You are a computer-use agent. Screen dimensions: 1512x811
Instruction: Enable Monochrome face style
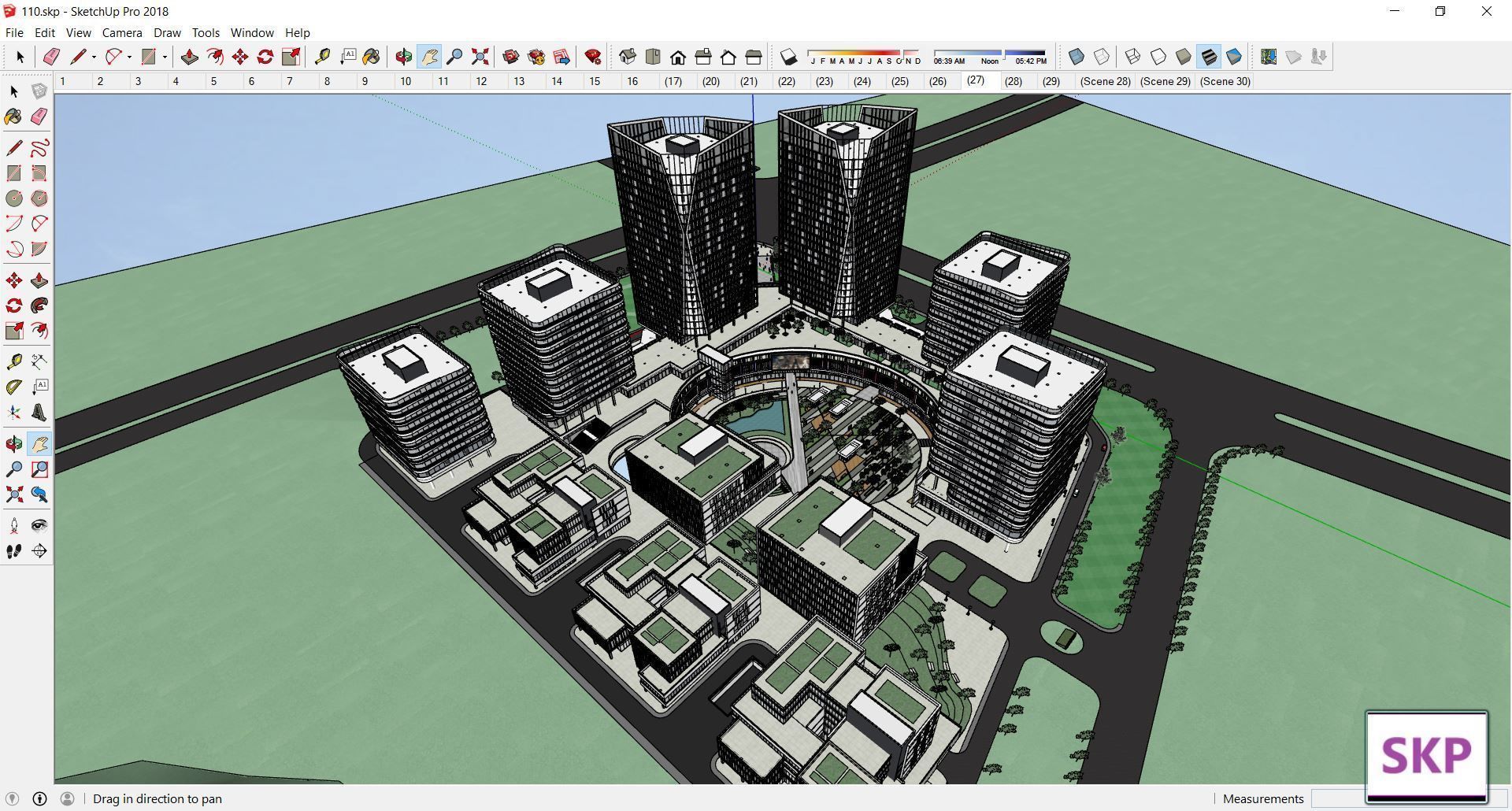pos(1234,57)
